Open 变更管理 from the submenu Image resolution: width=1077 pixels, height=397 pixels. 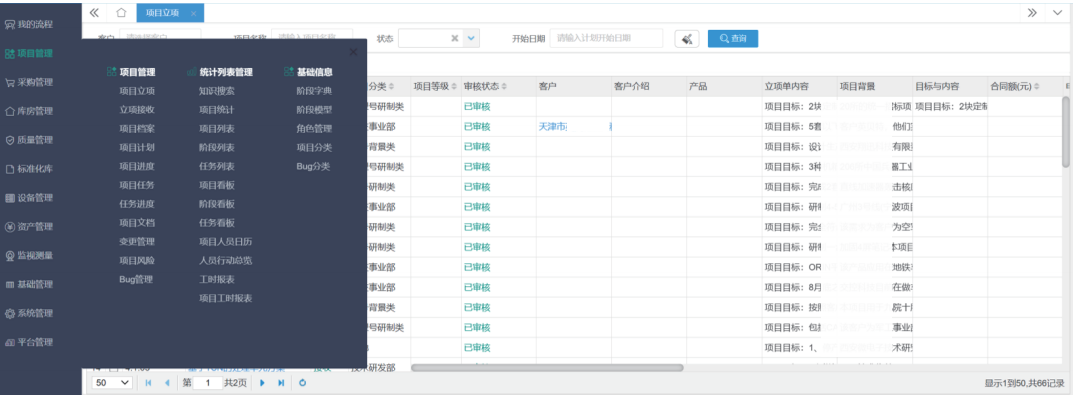tap(137, 242)
